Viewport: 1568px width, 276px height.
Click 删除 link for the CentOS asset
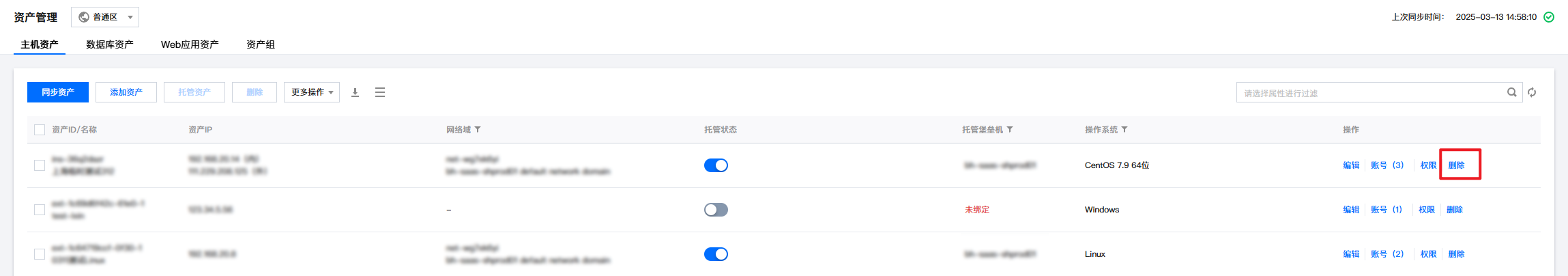(x=1456, y=165)
